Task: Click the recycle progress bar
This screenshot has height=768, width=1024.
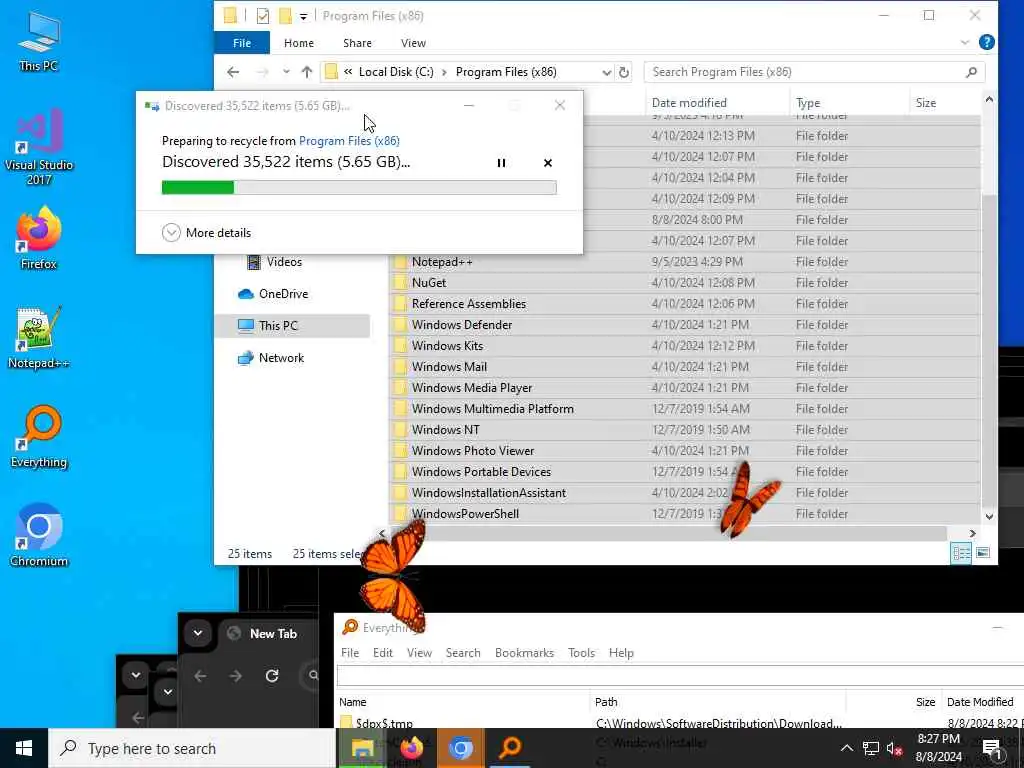Action: (359, 188)
